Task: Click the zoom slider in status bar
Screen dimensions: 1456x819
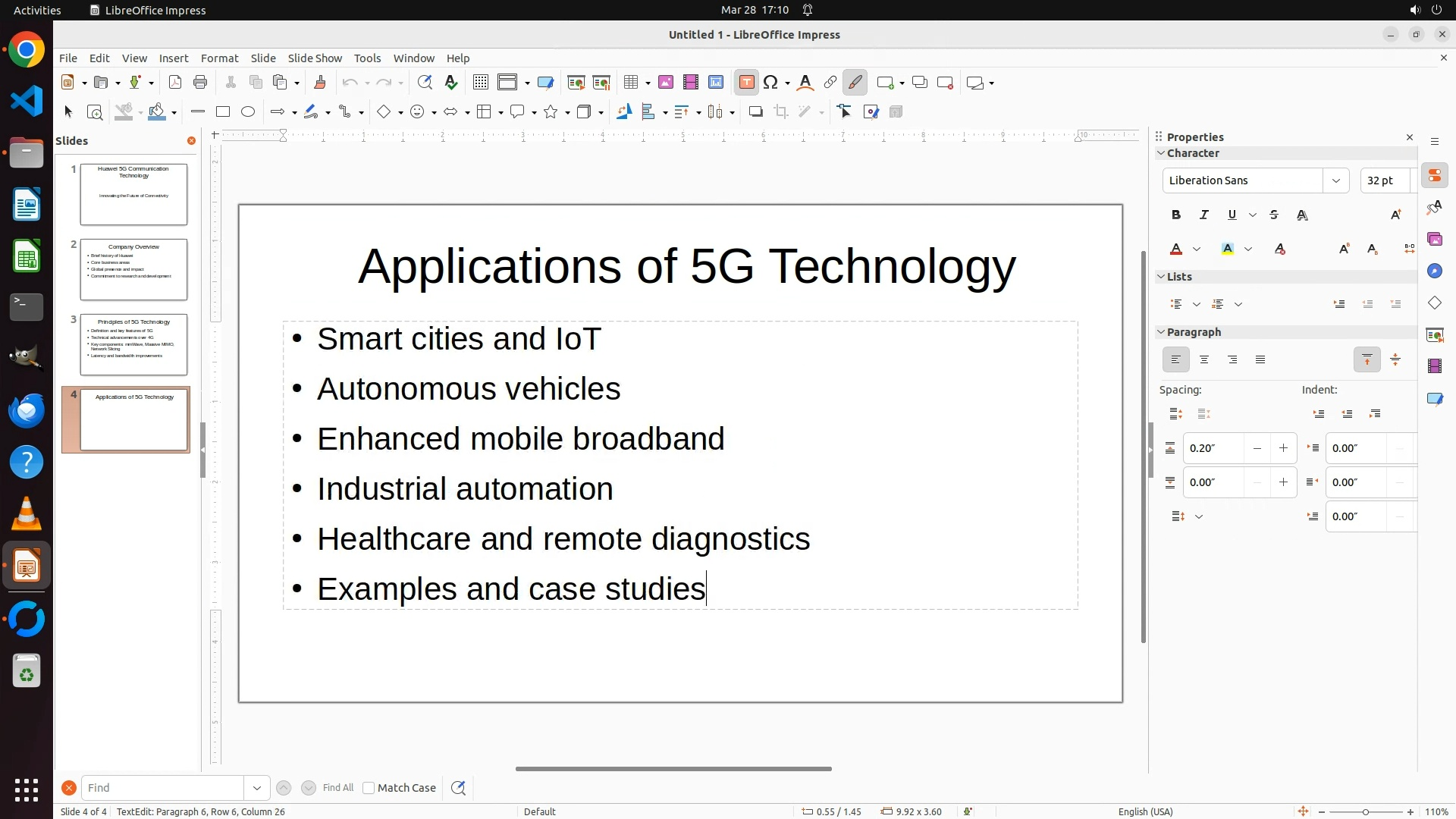Action: click(x=1365, y=812)
